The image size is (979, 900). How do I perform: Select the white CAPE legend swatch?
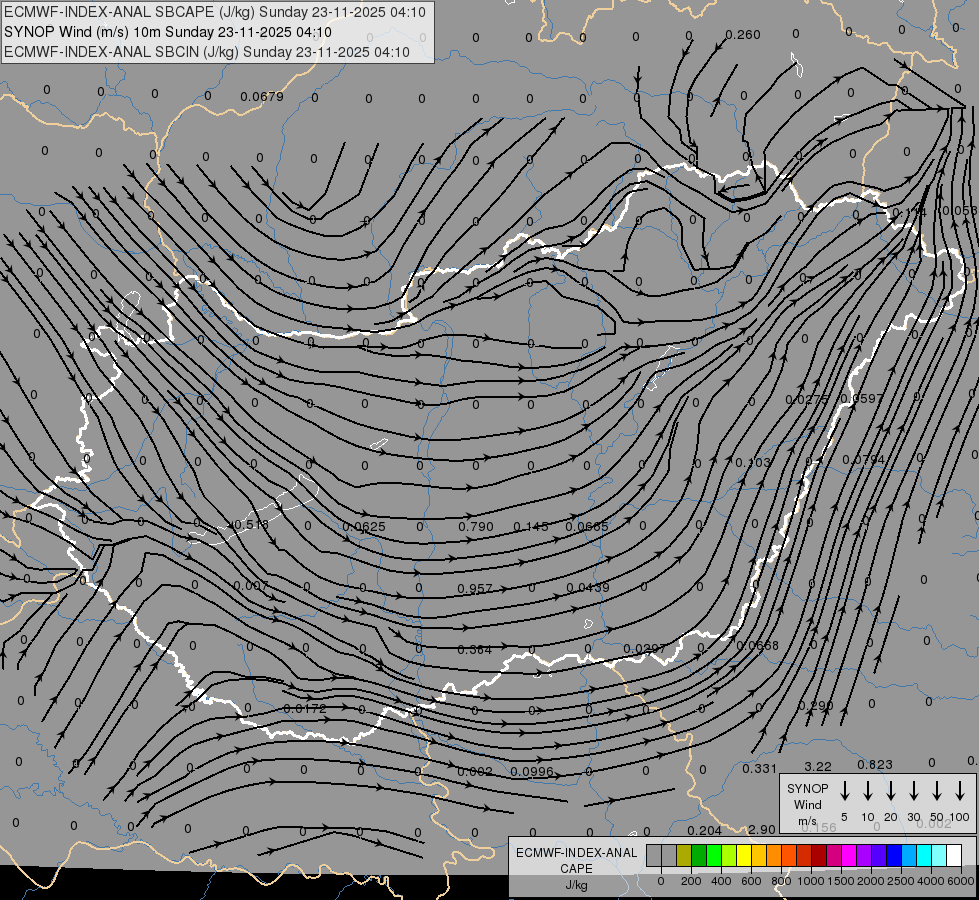(954, 855)
